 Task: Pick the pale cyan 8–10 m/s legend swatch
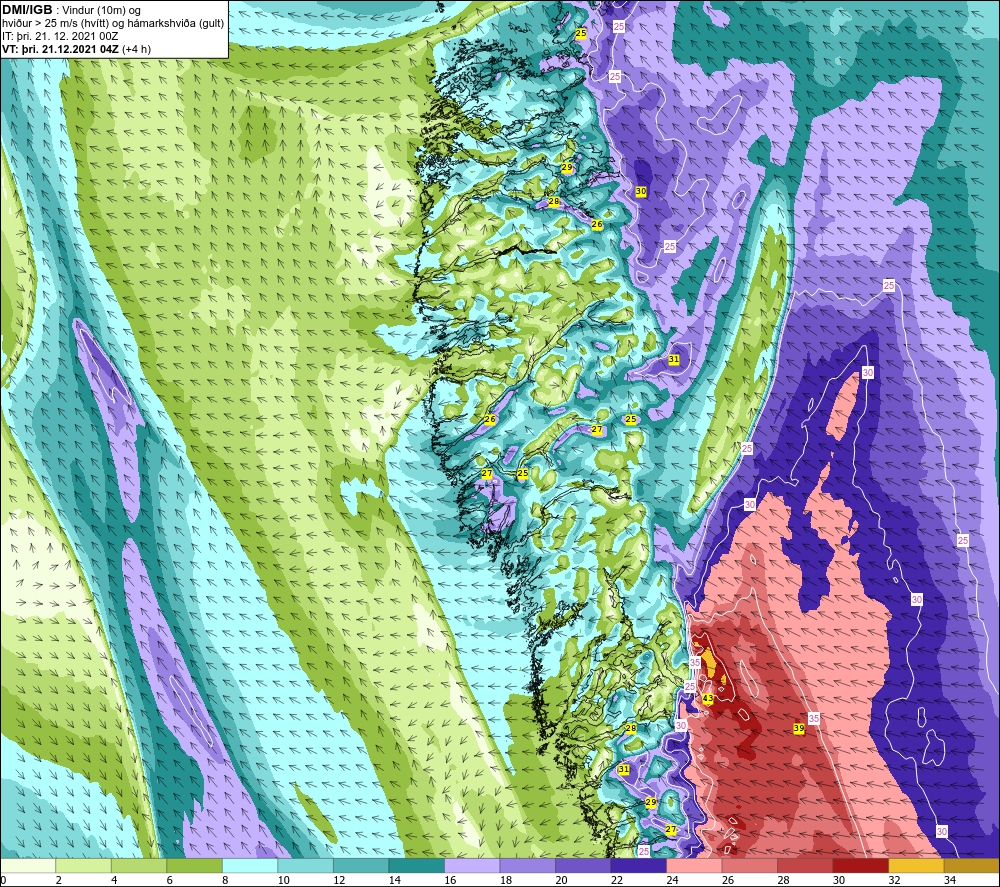point(250,865)
